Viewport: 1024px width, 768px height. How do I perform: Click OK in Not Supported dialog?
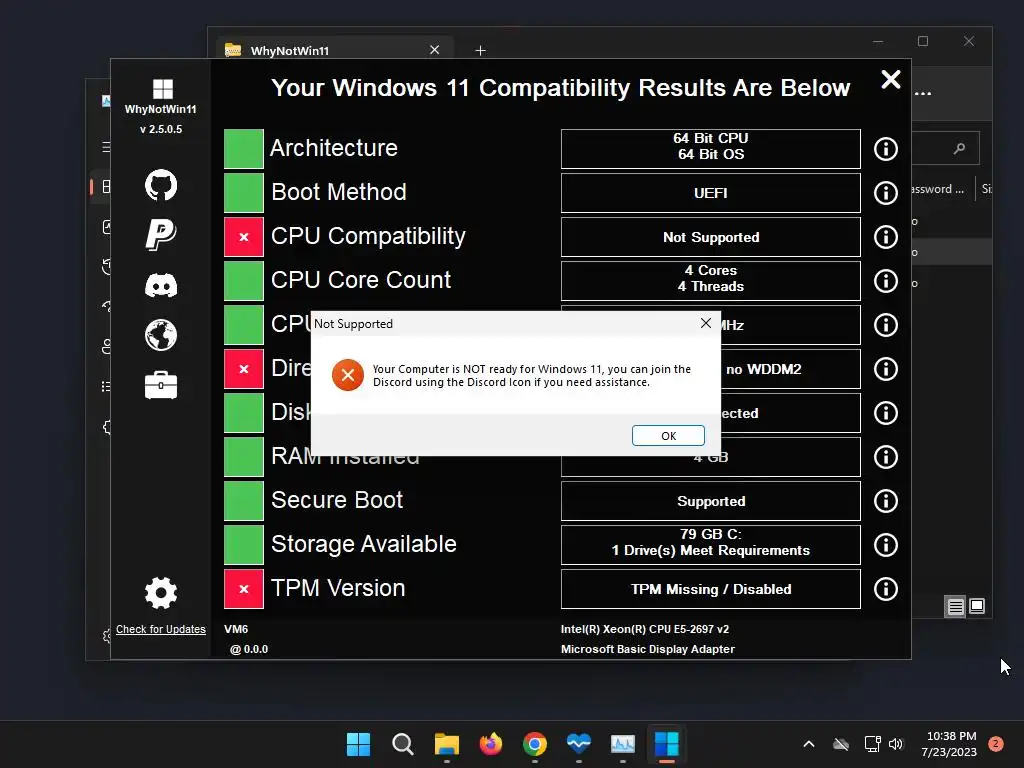tap(668, 436)
